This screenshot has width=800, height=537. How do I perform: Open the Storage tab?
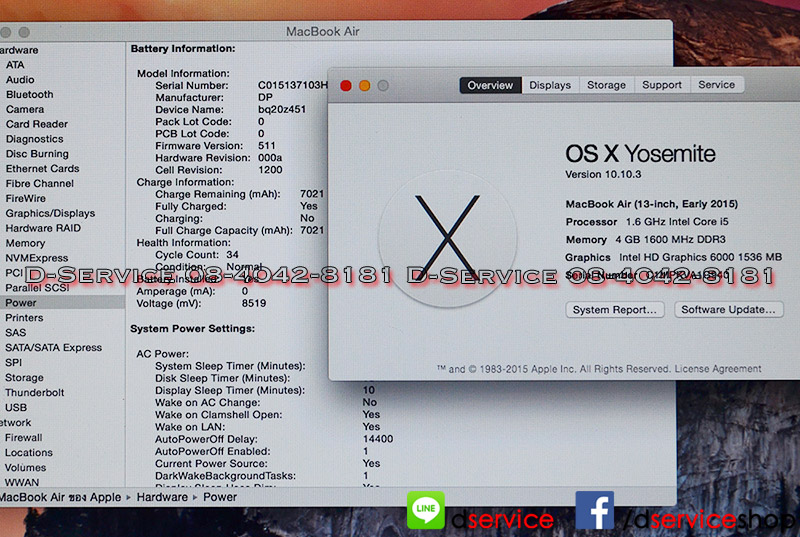point(606,85)
